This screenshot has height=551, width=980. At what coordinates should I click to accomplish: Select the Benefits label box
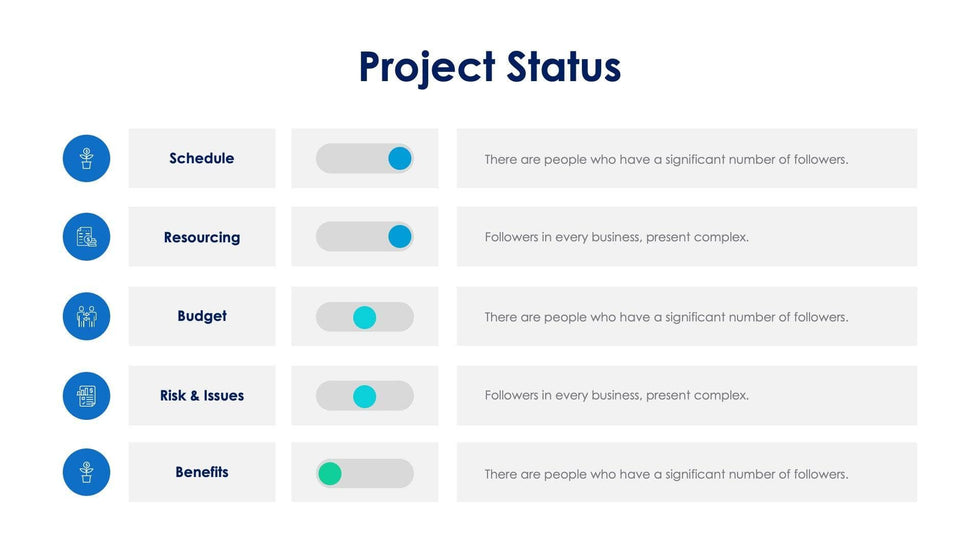[202, 472]
